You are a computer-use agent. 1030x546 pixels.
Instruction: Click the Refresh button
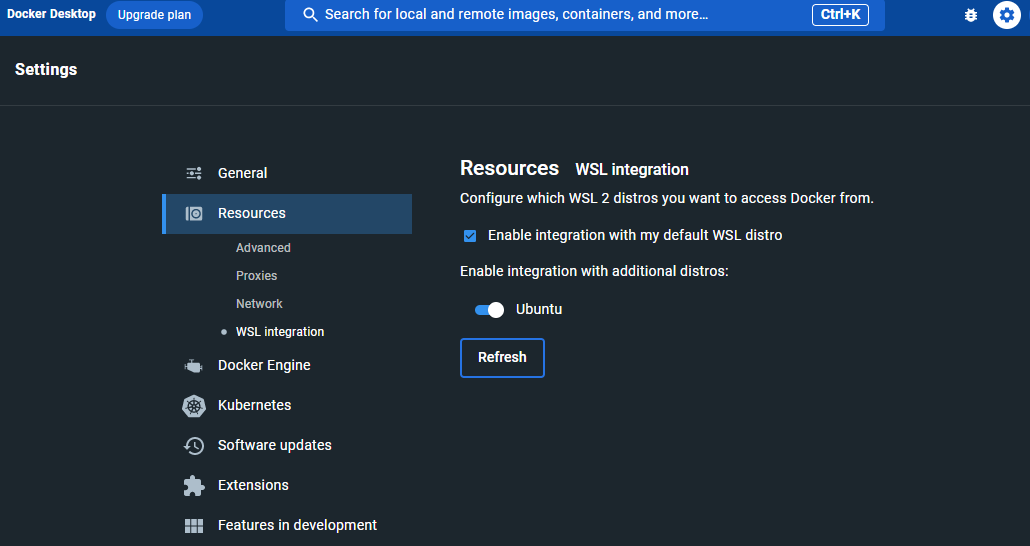tap(502, 358)
